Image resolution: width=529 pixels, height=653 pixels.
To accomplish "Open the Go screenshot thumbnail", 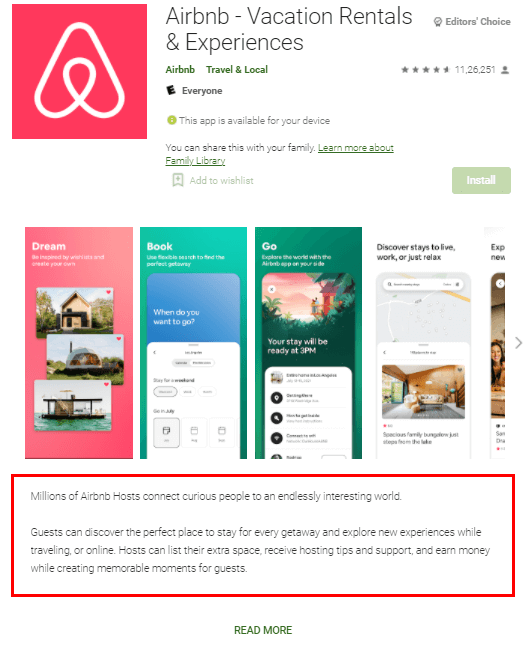I will (x=308, y=343).
